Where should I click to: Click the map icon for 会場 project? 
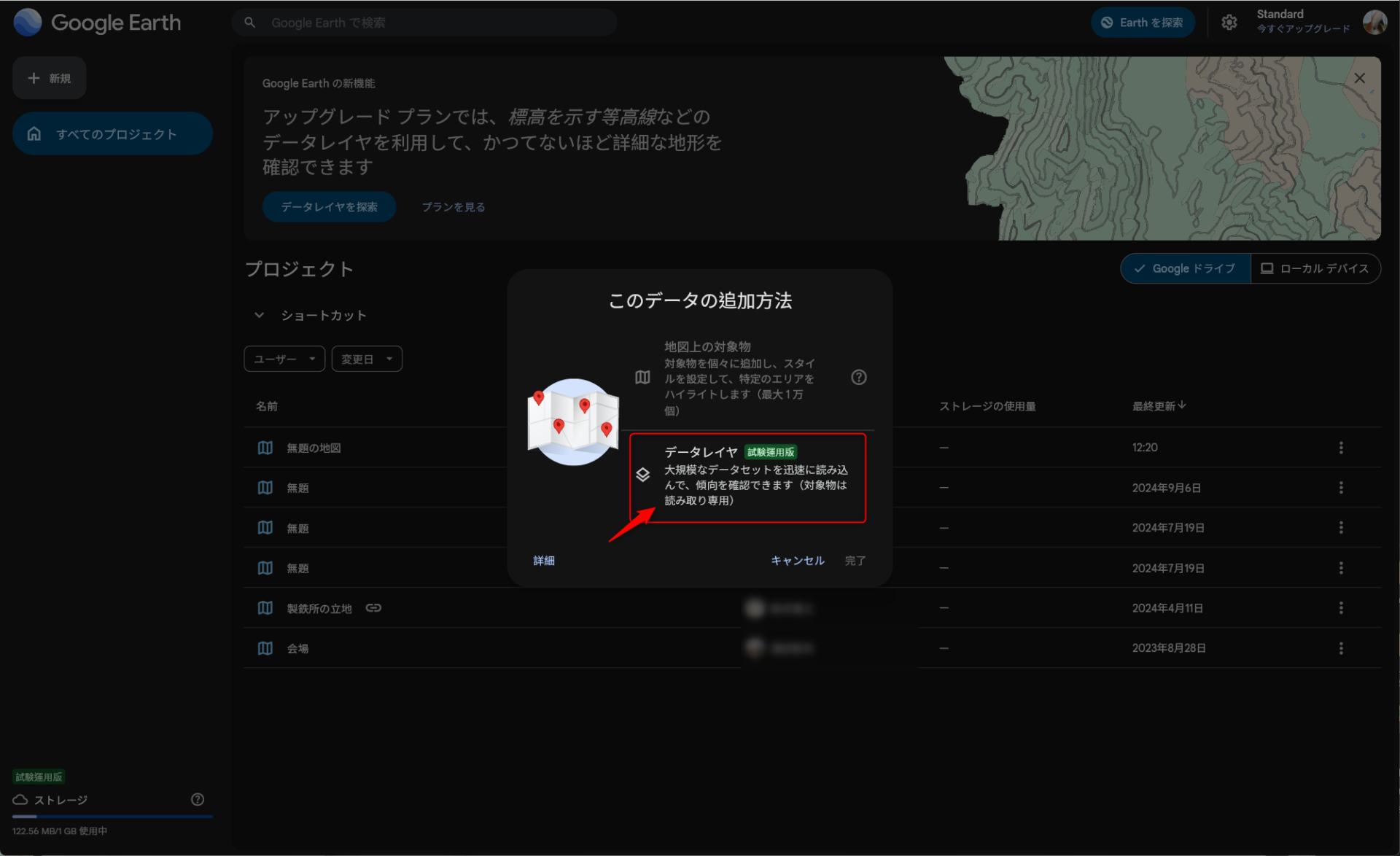tap(265, 648)
